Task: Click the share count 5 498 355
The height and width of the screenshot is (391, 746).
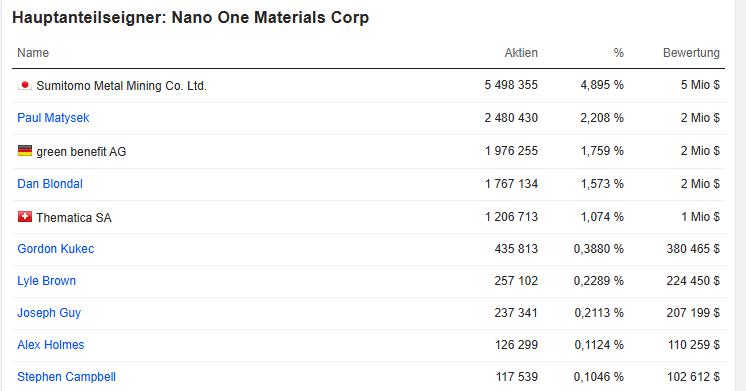Action: point(511,85)
